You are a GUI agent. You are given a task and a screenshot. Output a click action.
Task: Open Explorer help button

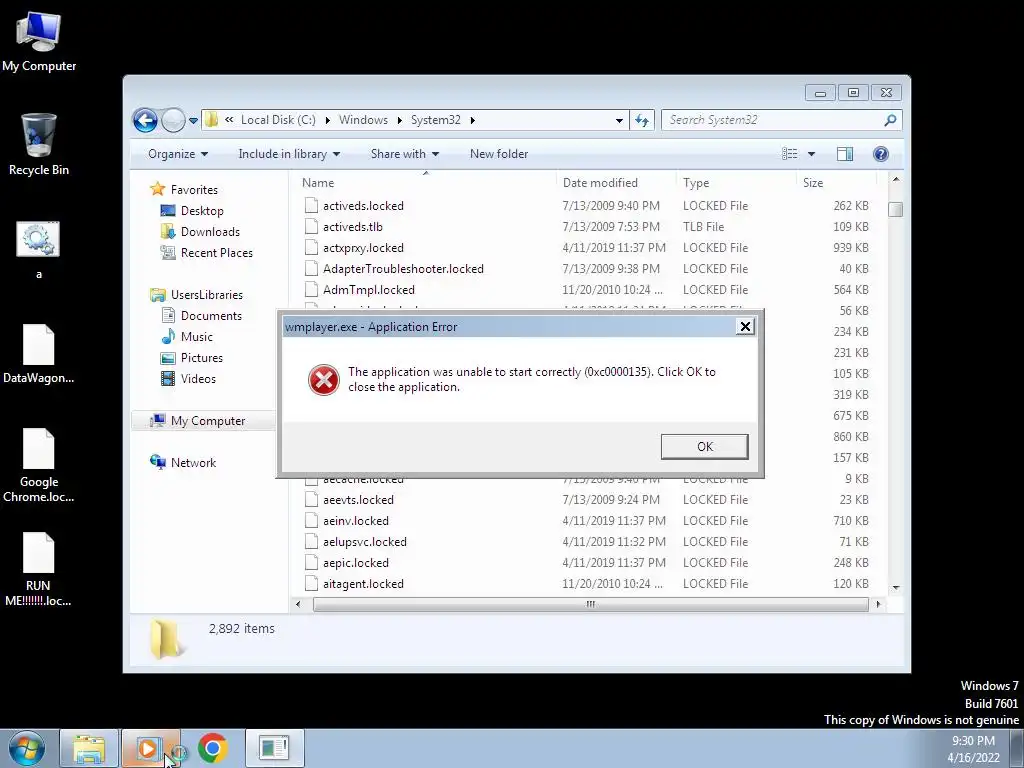coord(880,154)
